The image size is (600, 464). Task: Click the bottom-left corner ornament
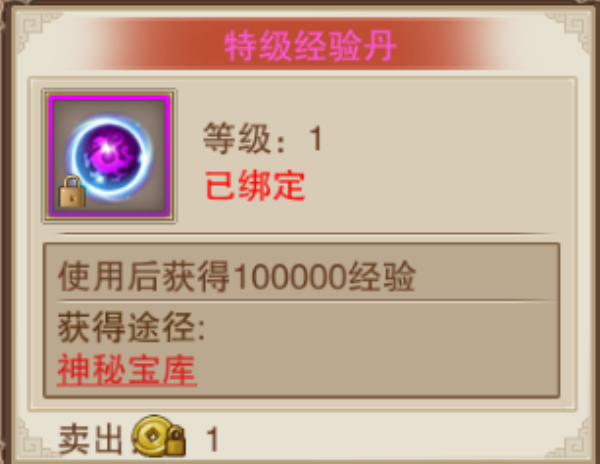click(33, 438)
